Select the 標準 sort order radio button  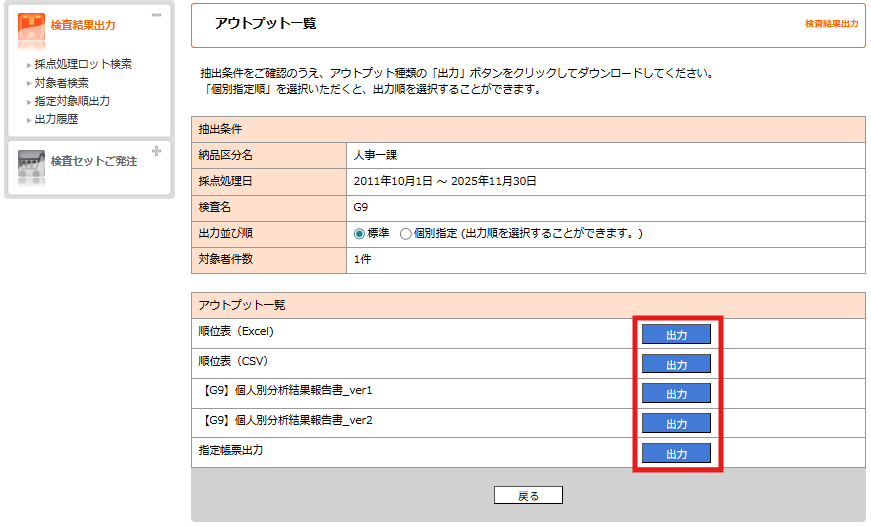(360, 233)
